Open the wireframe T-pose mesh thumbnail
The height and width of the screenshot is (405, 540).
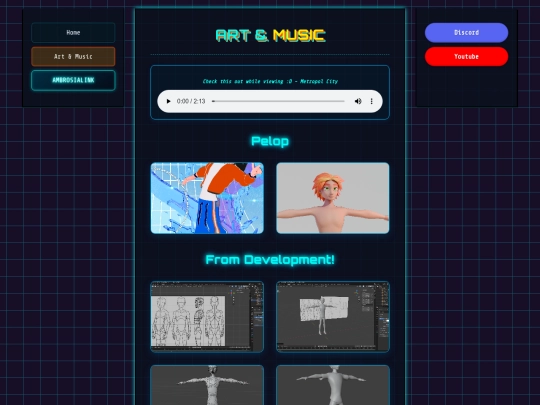(x=207, y=385)
